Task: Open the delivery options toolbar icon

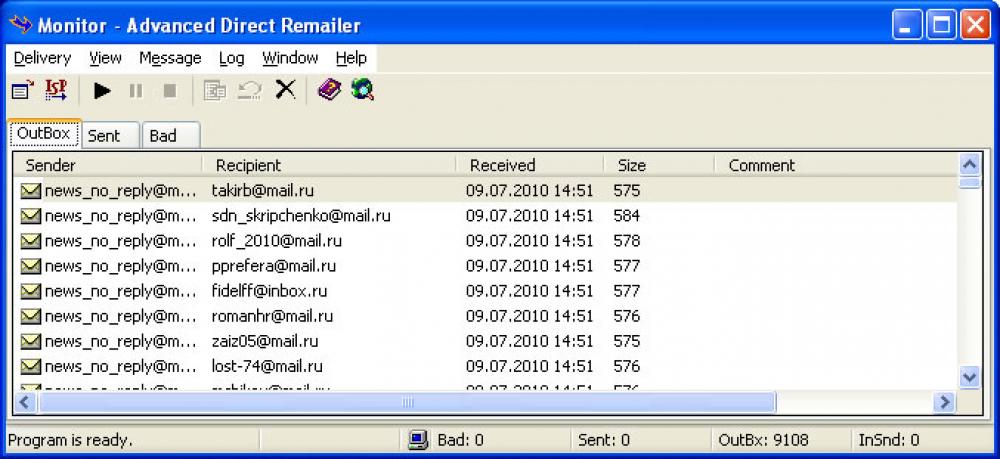Action: (23, 91)
